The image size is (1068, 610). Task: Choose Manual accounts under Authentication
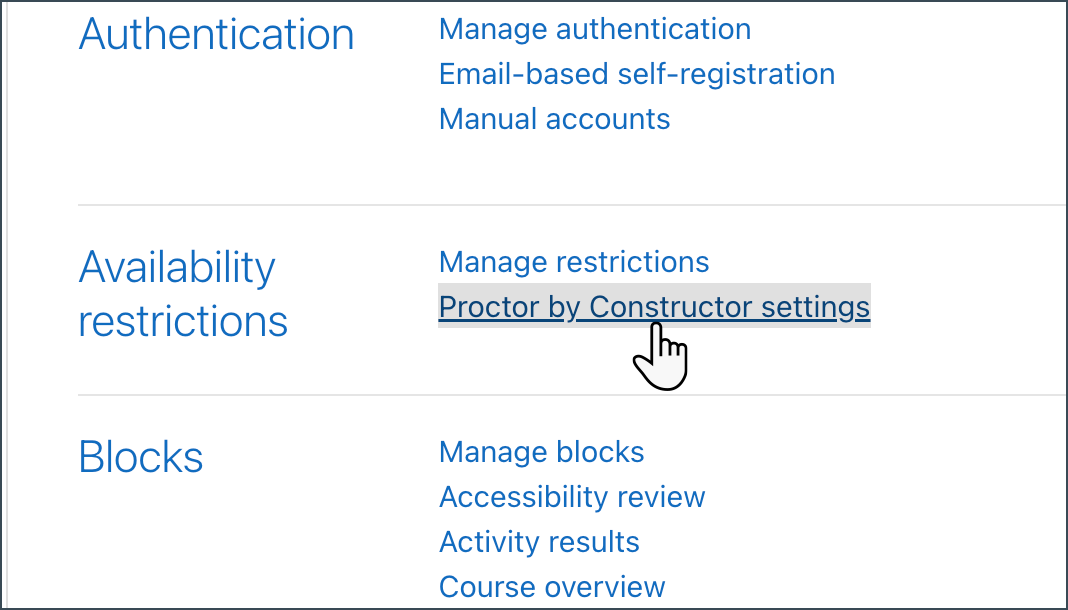[x=554, y=119]
